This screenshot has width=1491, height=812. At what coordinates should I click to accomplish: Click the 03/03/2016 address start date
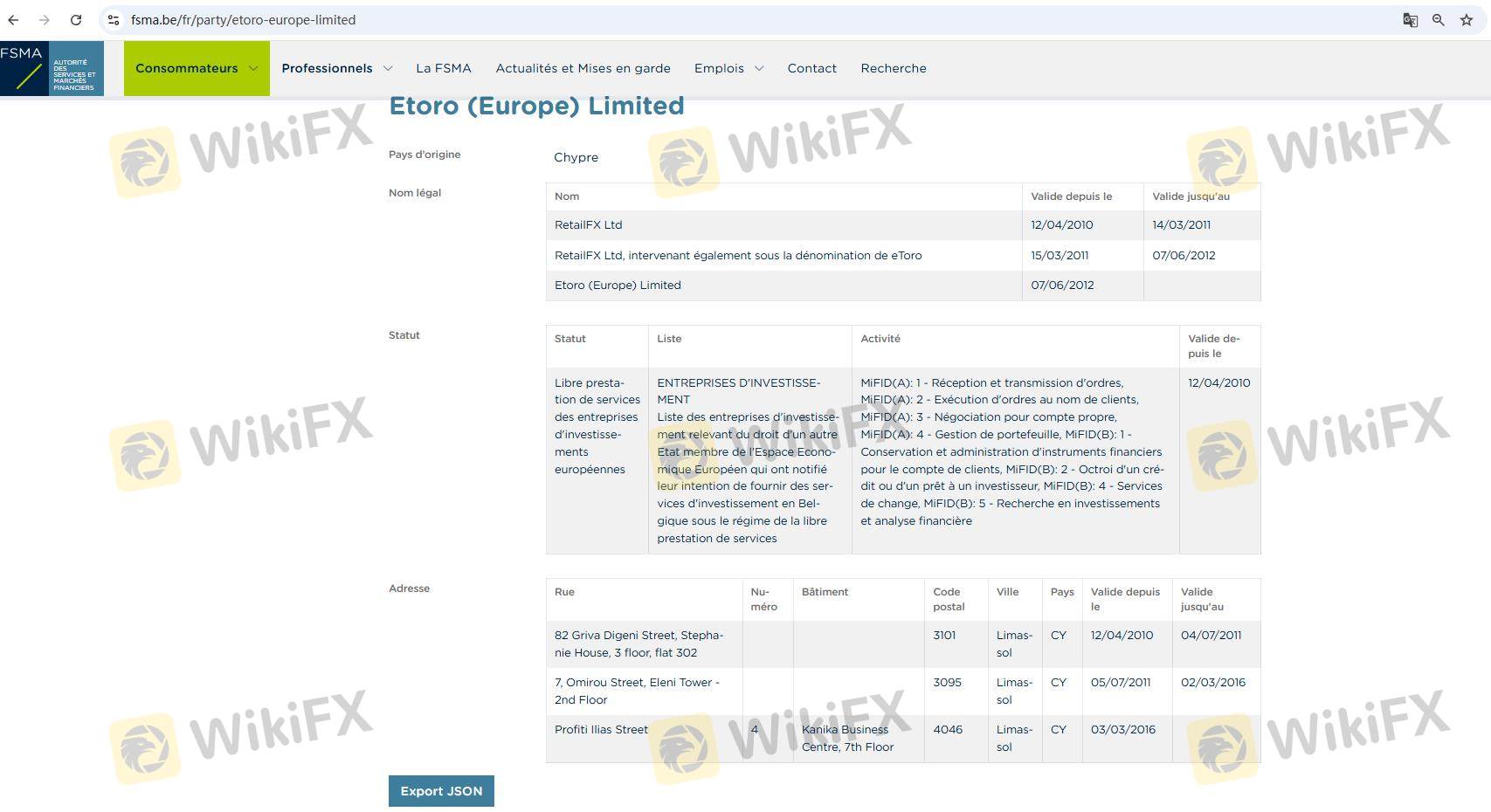pyautogui.click(x=1123, y=730)
